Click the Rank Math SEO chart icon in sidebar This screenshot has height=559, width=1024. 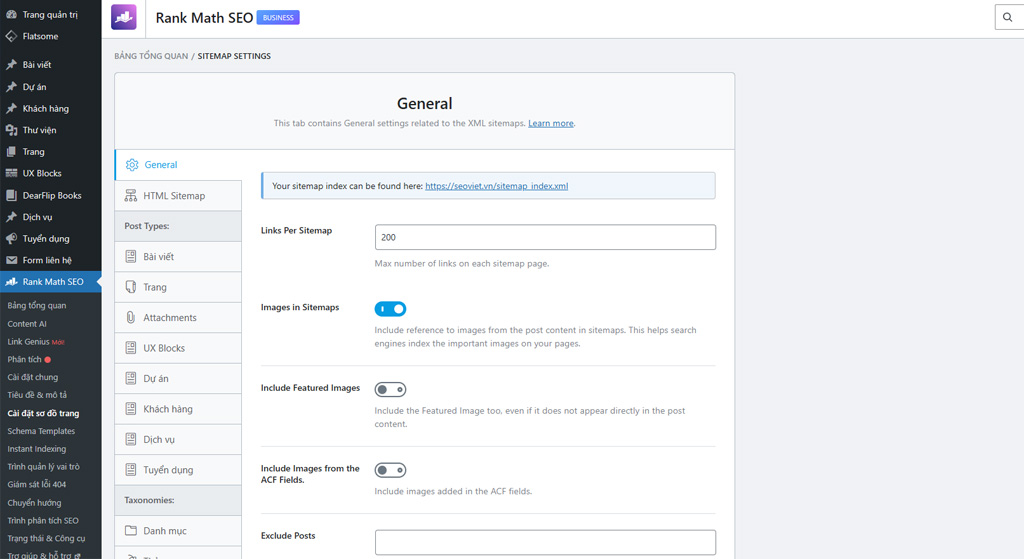point(11,281)
